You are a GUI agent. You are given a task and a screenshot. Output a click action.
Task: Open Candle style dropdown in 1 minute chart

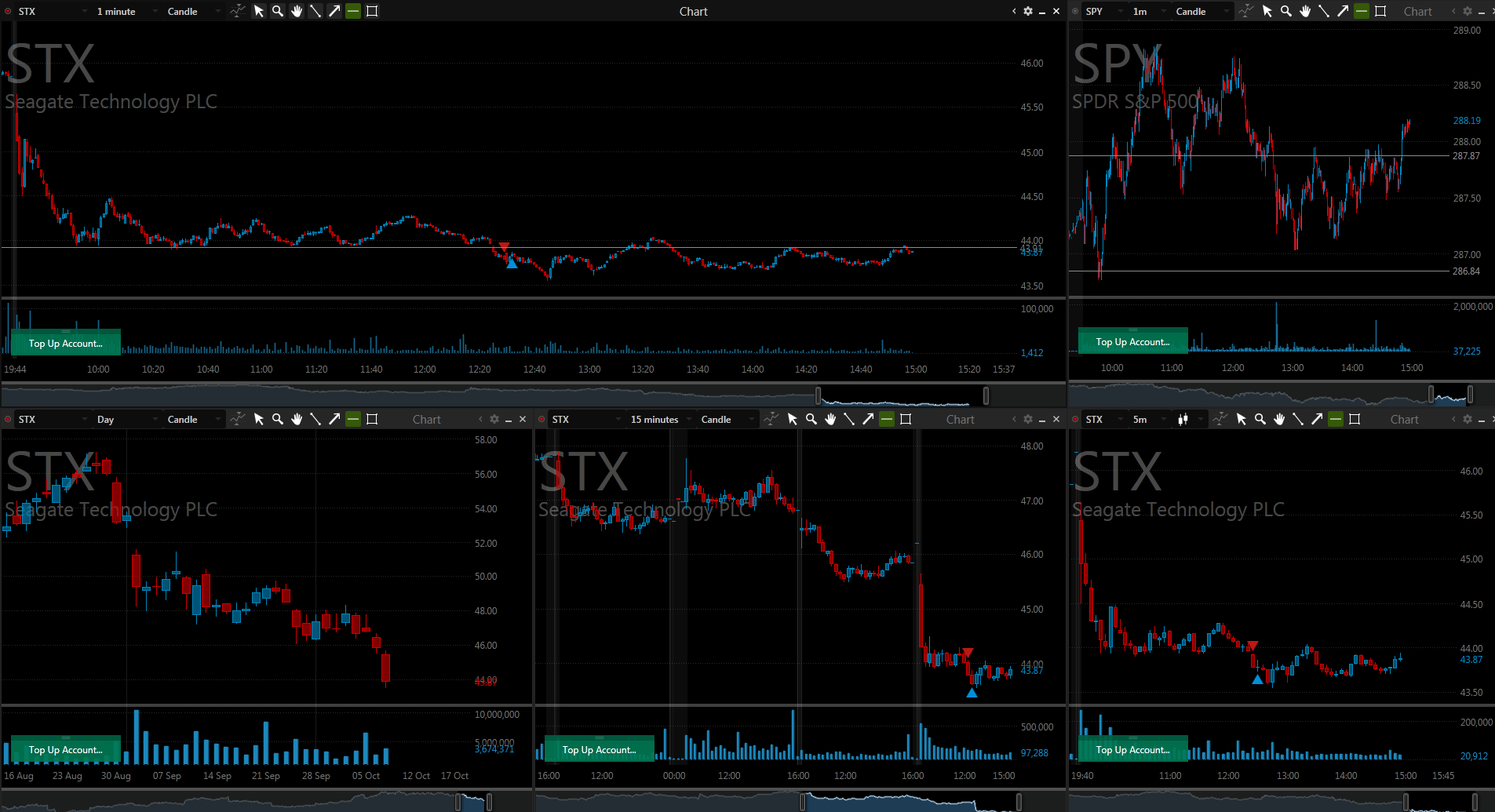click(193, 11)
